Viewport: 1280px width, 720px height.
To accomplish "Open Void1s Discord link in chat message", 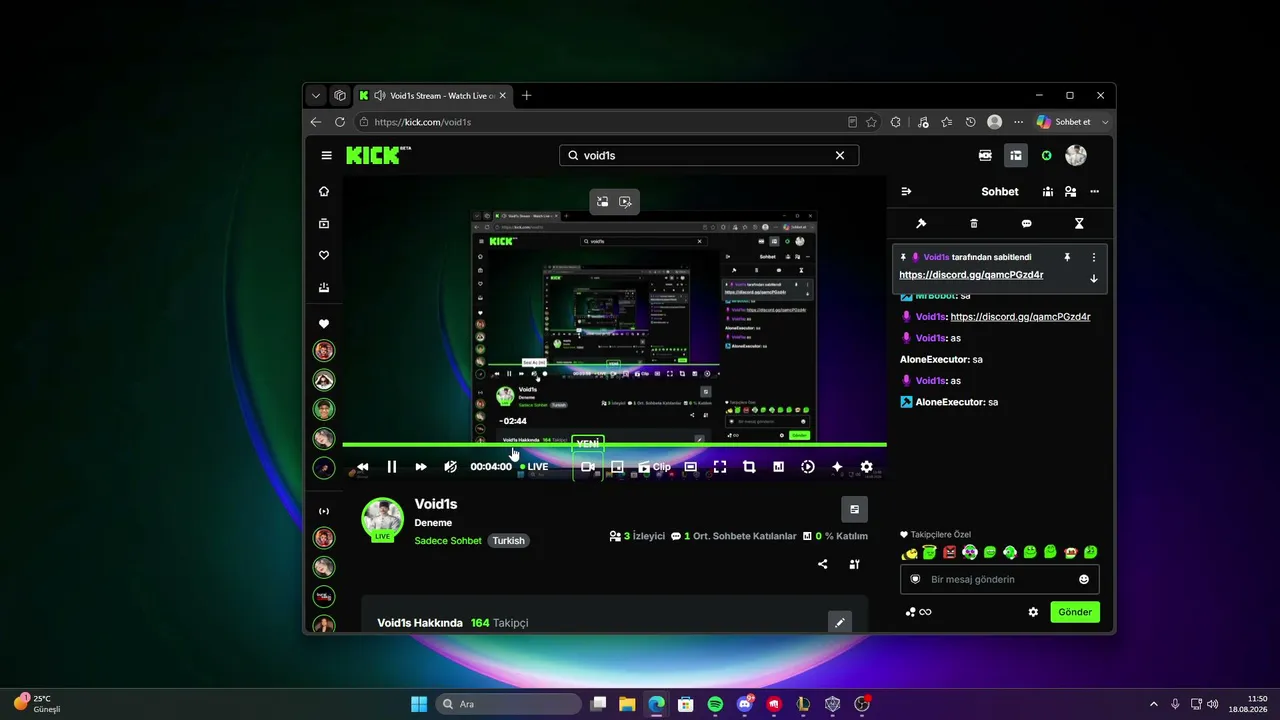I will (1020, 317).
